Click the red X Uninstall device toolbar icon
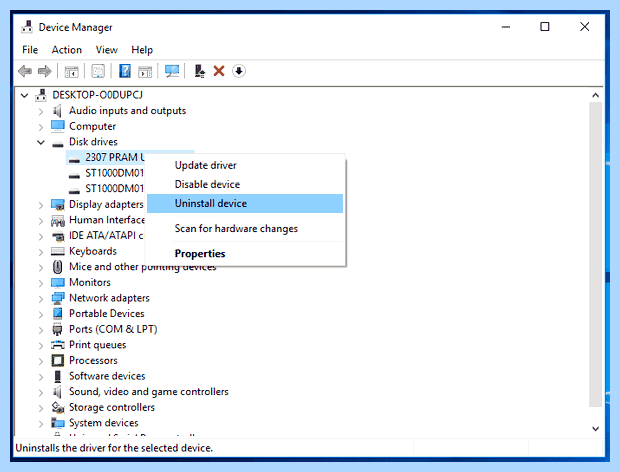Image resolution: width=620 pixels, height=472 pixels. pyautogui.click(x=219, y=71)
